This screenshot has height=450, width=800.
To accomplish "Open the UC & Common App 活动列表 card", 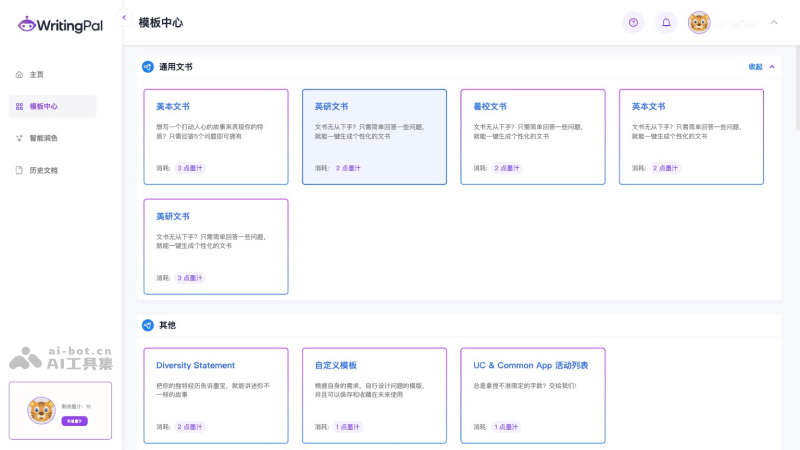I will point(532,395).
